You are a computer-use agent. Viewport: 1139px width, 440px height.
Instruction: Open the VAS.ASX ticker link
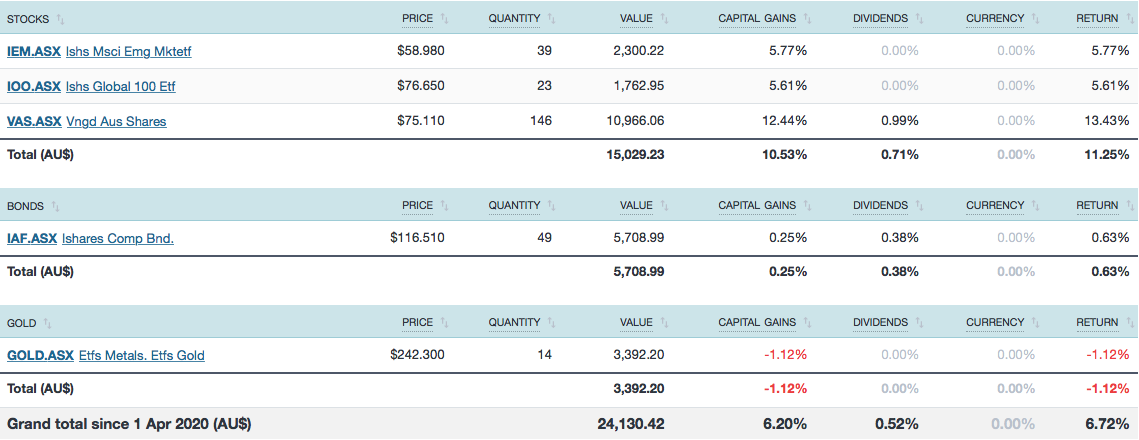point(34,122)
